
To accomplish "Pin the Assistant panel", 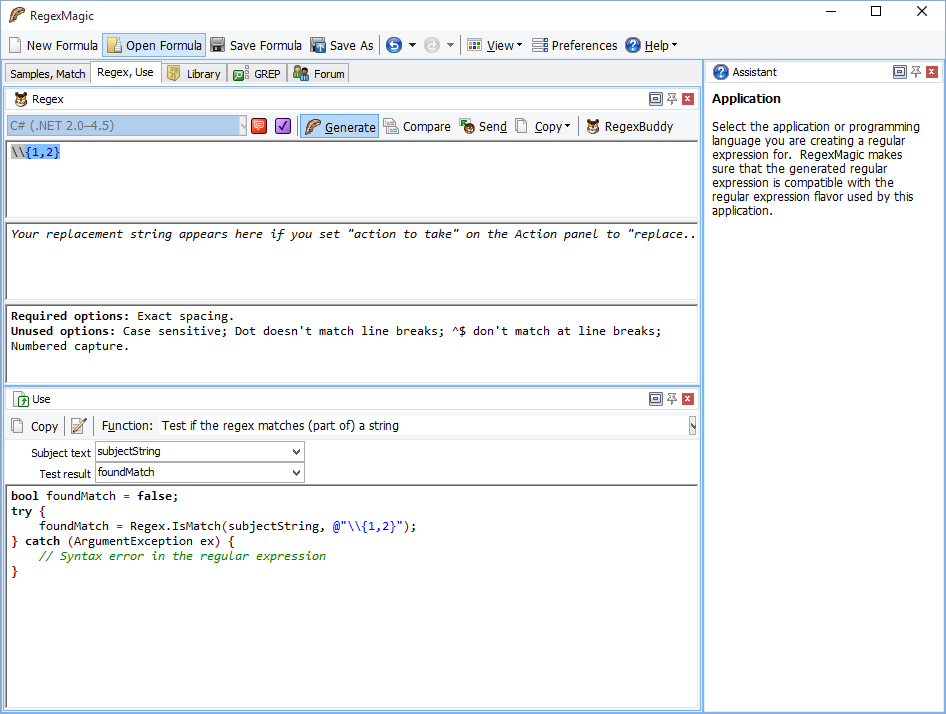I will coord(917,71).
